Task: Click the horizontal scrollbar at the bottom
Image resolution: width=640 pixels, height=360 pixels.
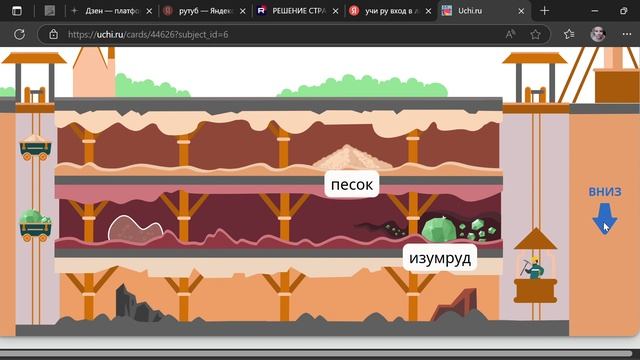Action: [x=316, y=353]
